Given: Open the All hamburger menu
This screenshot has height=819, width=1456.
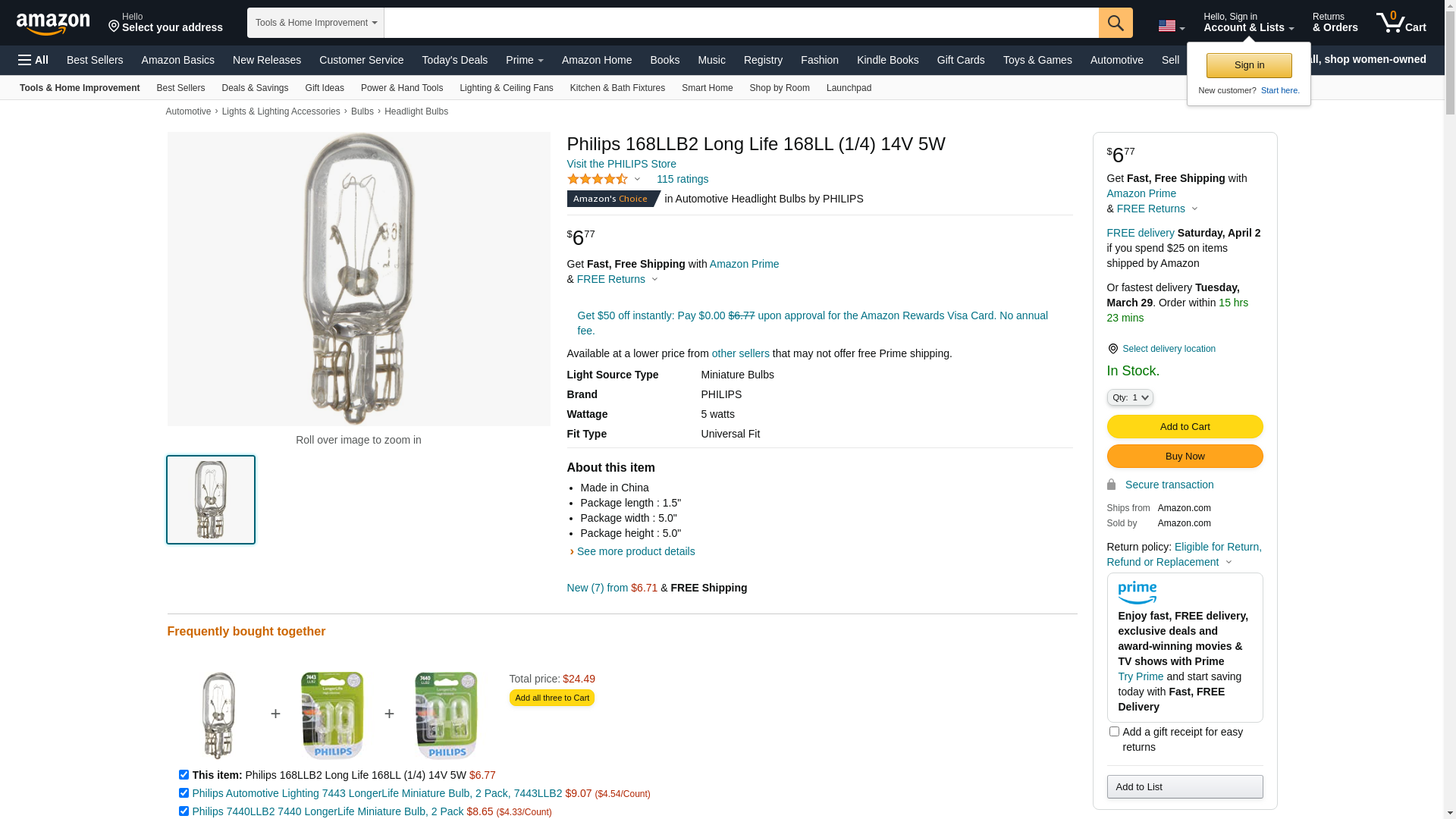Looking at the screenshot, I should pos(33,60).
